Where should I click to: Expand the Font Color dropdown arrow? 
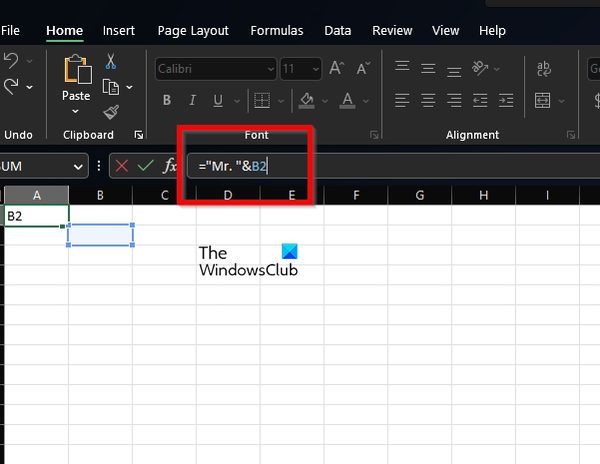(x=366, y=101)
